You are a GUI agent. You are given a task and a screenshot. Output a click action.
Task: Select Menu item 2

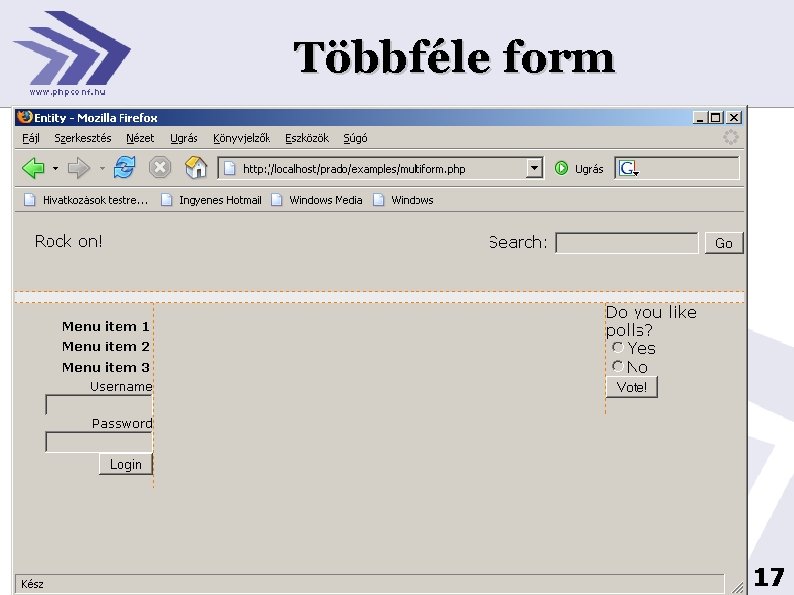(x=105, y=347)
